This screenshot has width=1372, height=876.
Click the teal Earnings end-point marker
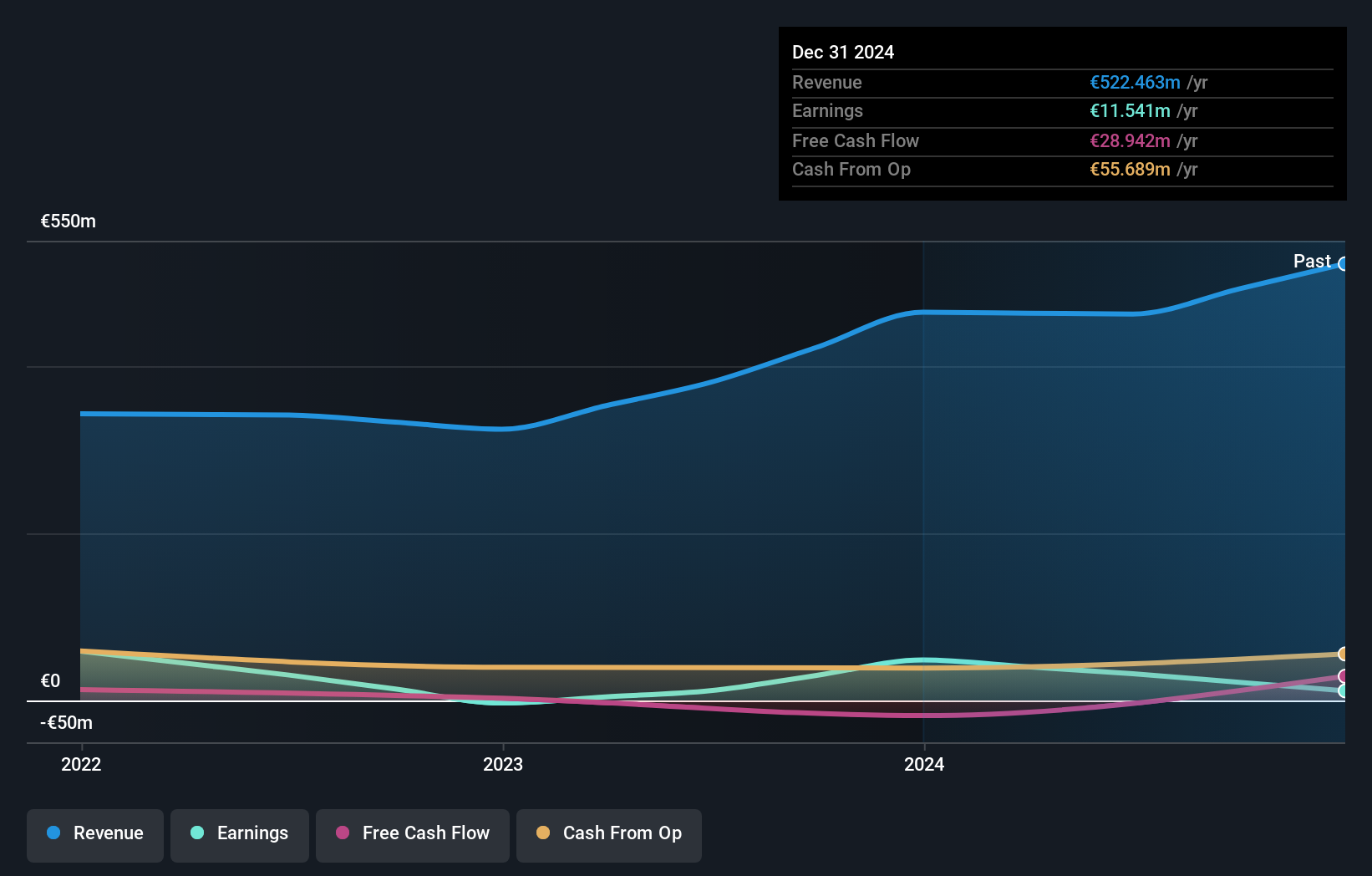pos(1344,691)
